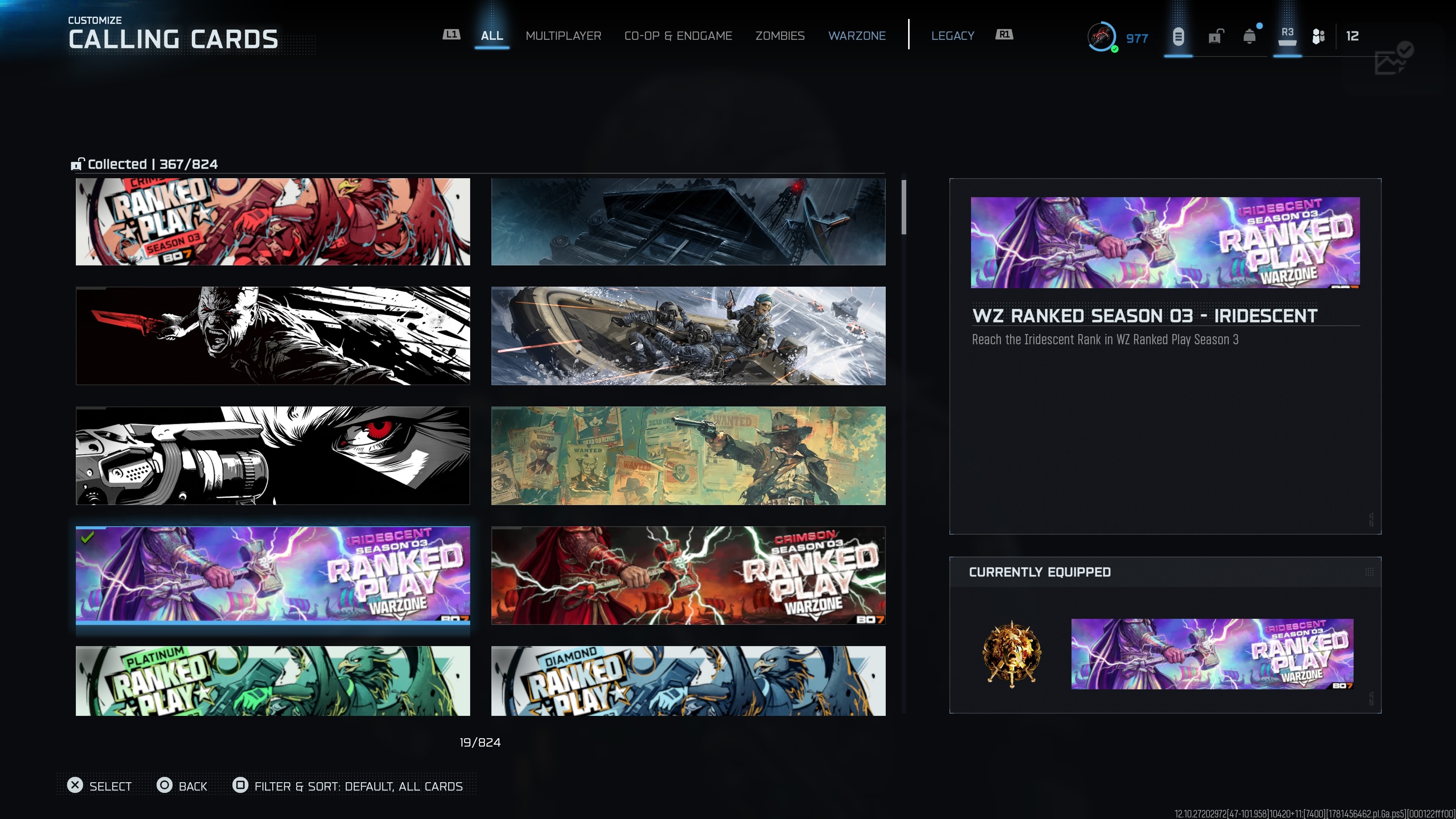Click the WZ Ranked Season 03 - Iridescent title
The width and height of the screenshot is (1456, 819).
pos(1145,315)
